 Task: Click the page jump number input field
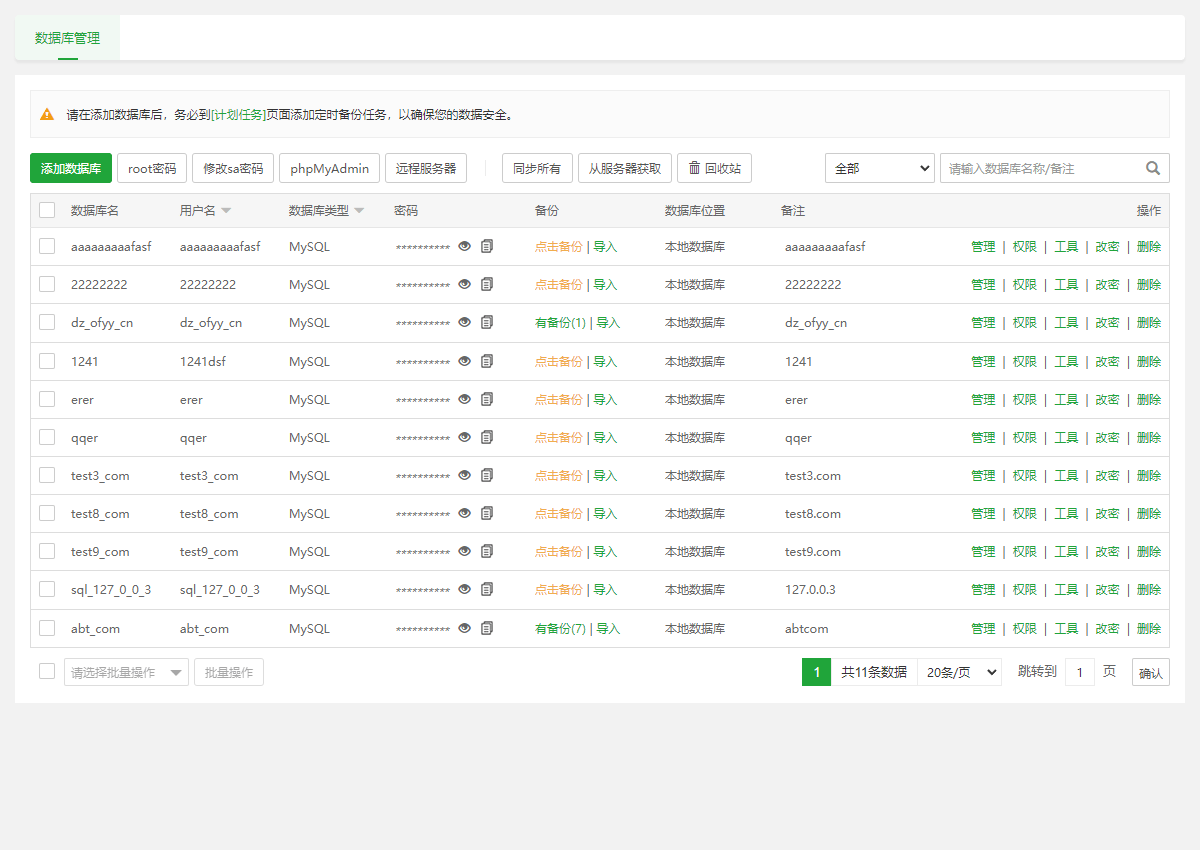pyautogui.click(x=1080, y=671)
